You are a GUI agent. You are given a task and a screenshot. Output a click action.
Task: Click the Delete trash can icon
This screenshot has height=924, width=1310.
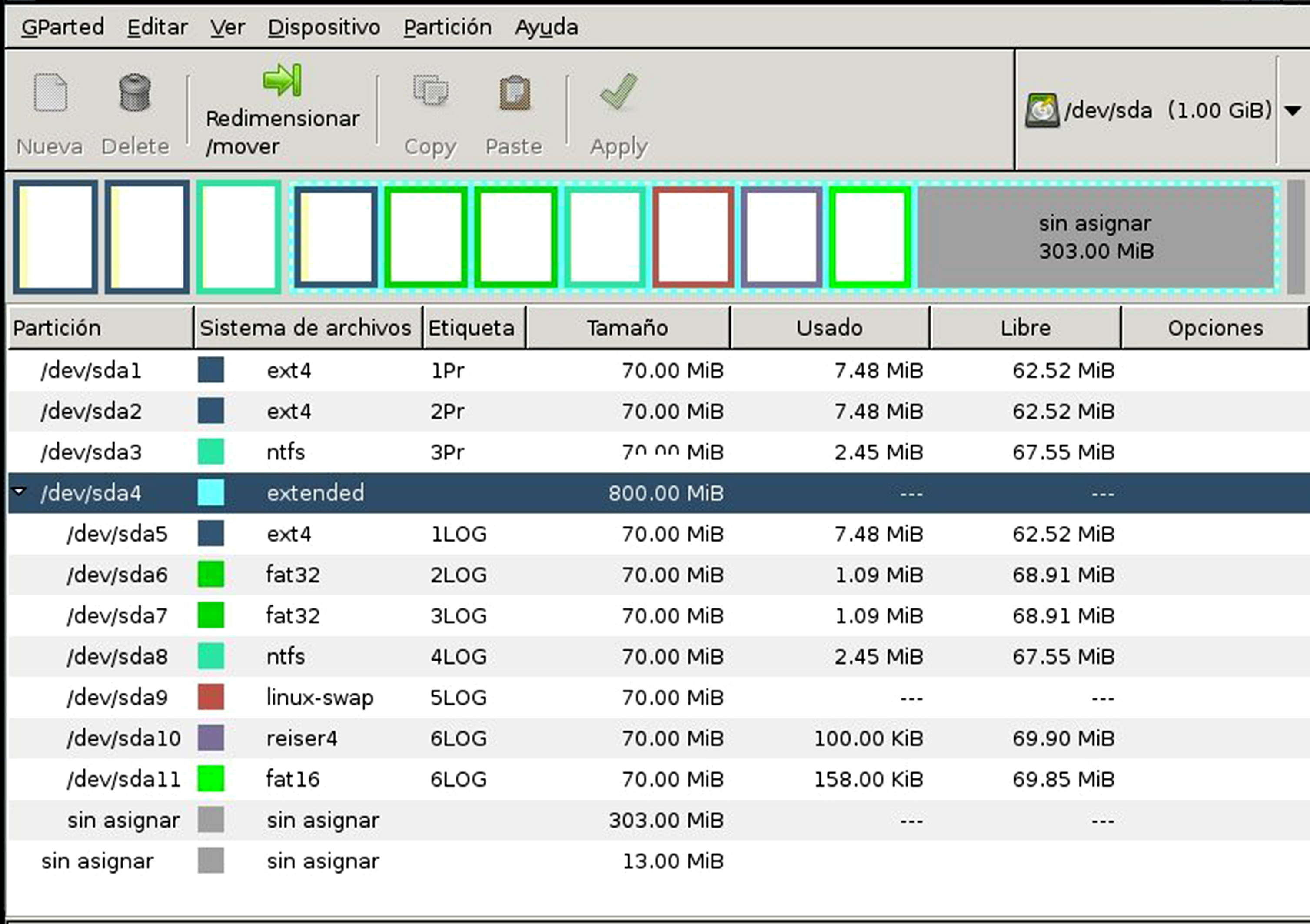[x=135, y=93]
